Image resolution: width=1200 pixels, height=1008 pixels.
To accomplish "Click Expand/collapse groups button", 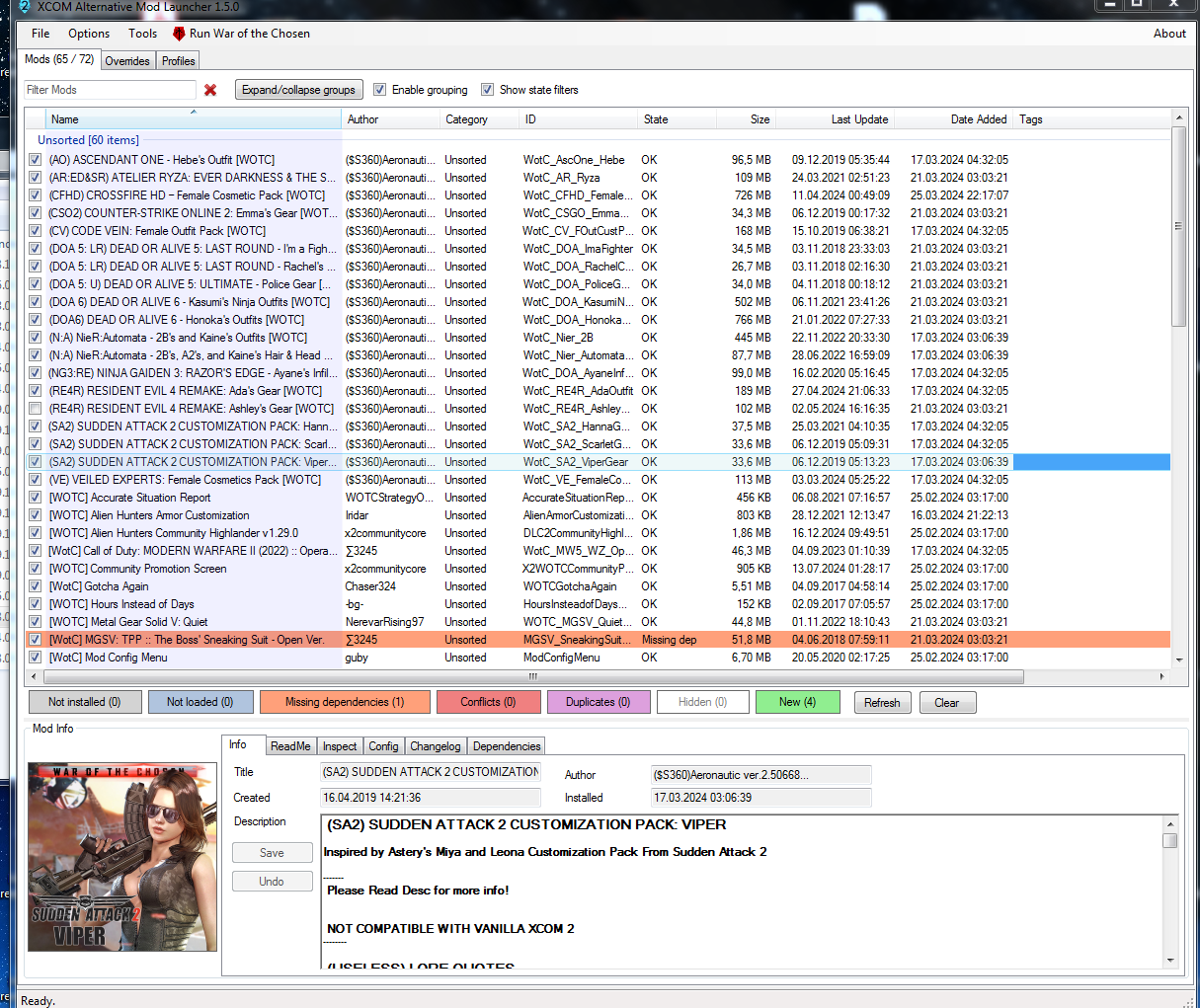I will pyautogui.click(x=298, y=90).
